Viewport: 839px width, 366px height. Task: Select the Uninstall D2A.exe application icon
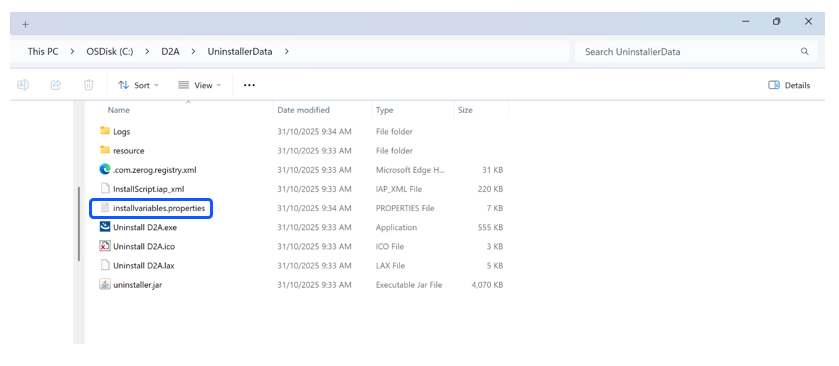click(x=105, y=227)
